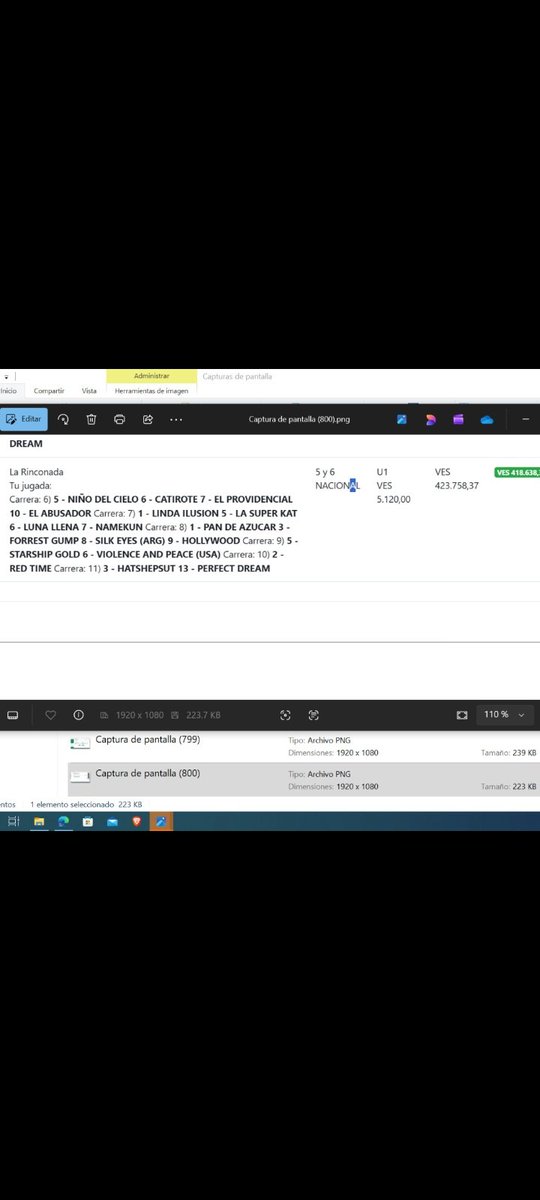This screenshot has width=540, height=1200.
Task: Open the Vista tab in File Explorer
Action: click(89, 391)
